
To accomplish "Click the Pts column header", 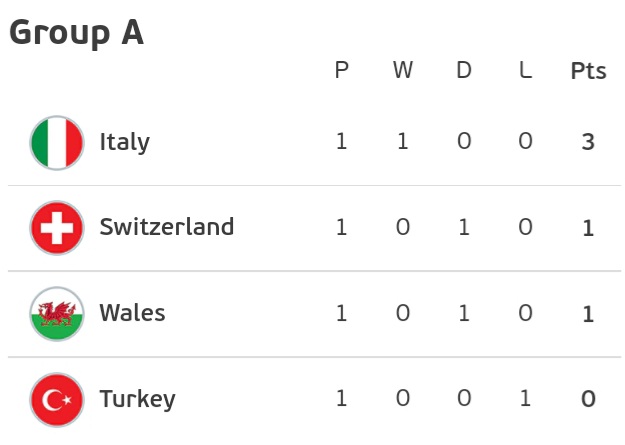I will pyautogui.click(x=588, y=72).
